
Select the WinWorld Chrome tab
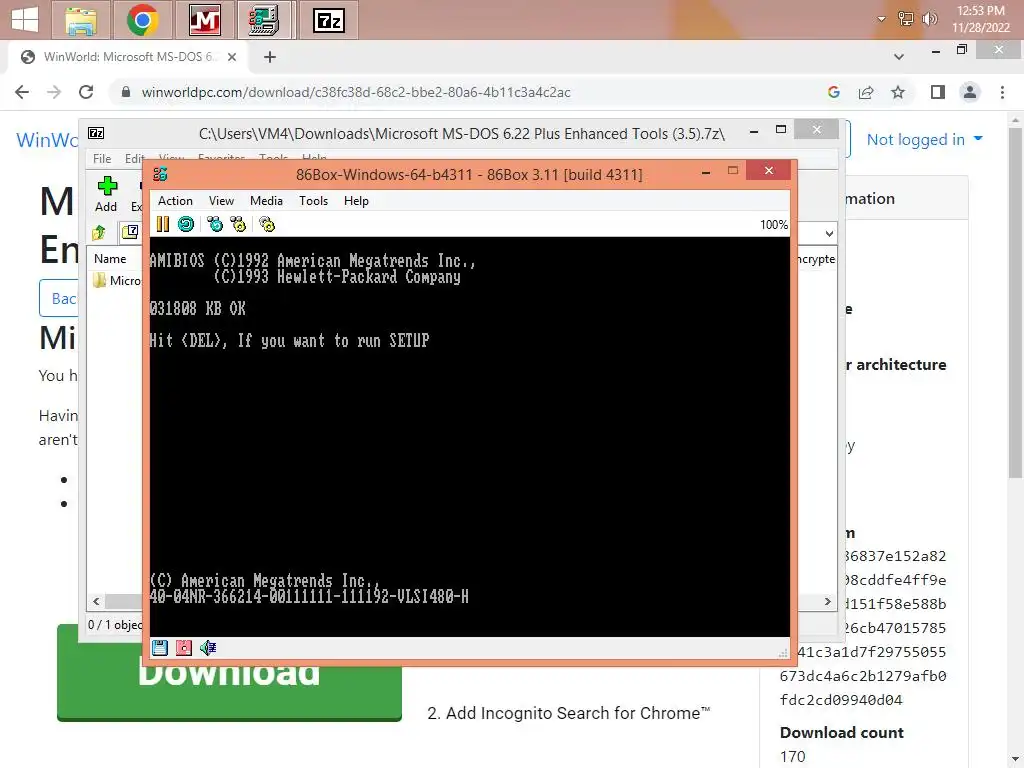click(x=127, y=57)
